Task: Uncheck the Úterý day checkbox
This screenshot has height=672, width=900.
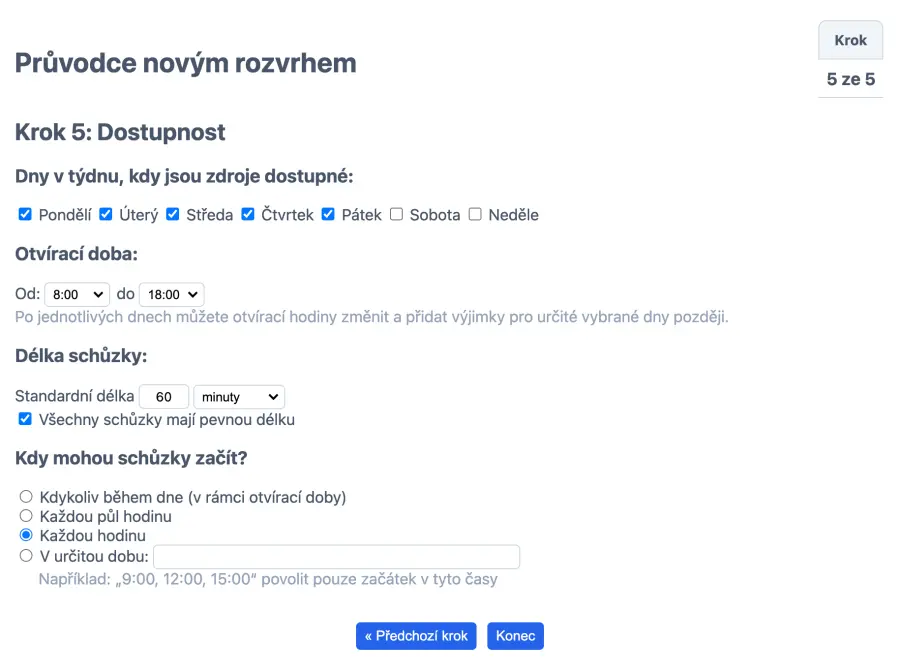Action: tap(106, 214)
